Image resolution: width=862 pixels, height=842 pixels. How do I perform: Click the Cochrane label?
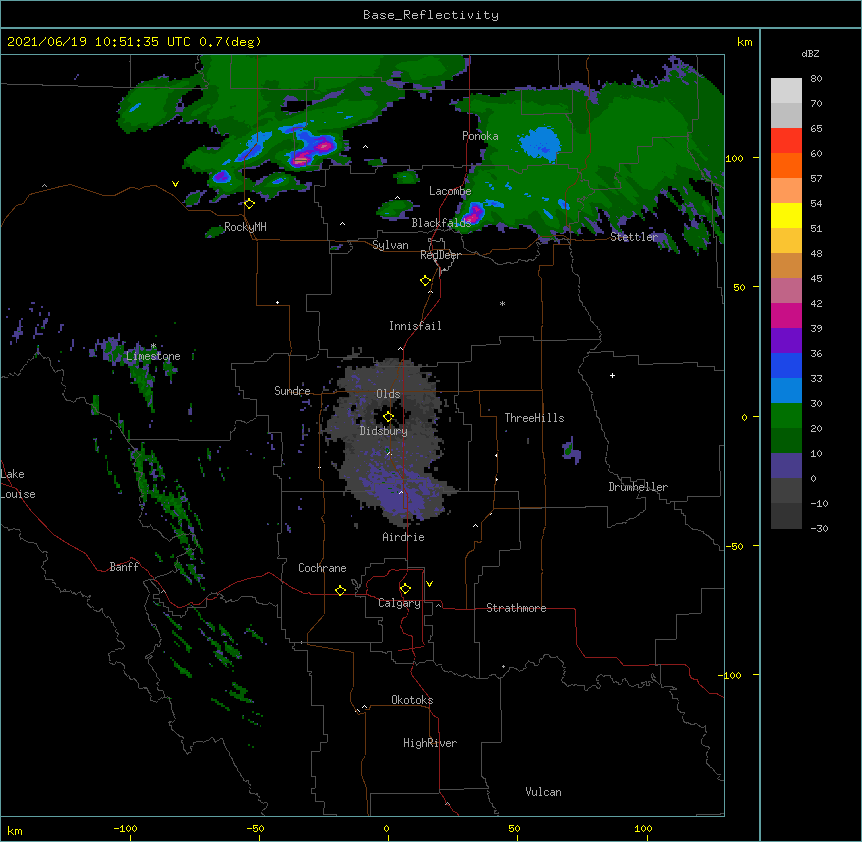[x=322, y=568]
